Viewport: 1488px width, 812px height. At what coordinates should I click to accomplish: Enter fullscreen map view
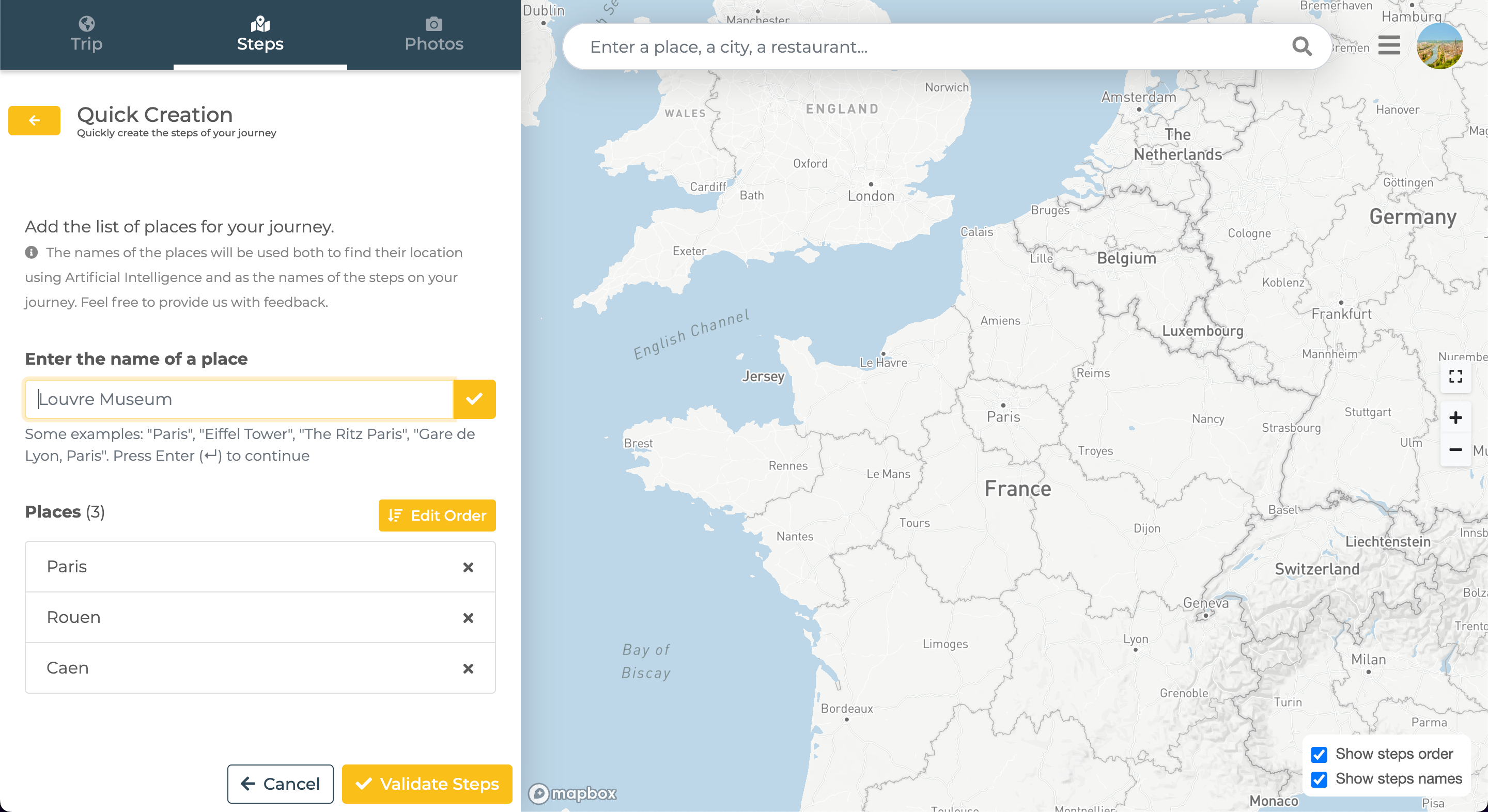point(1455,377)
